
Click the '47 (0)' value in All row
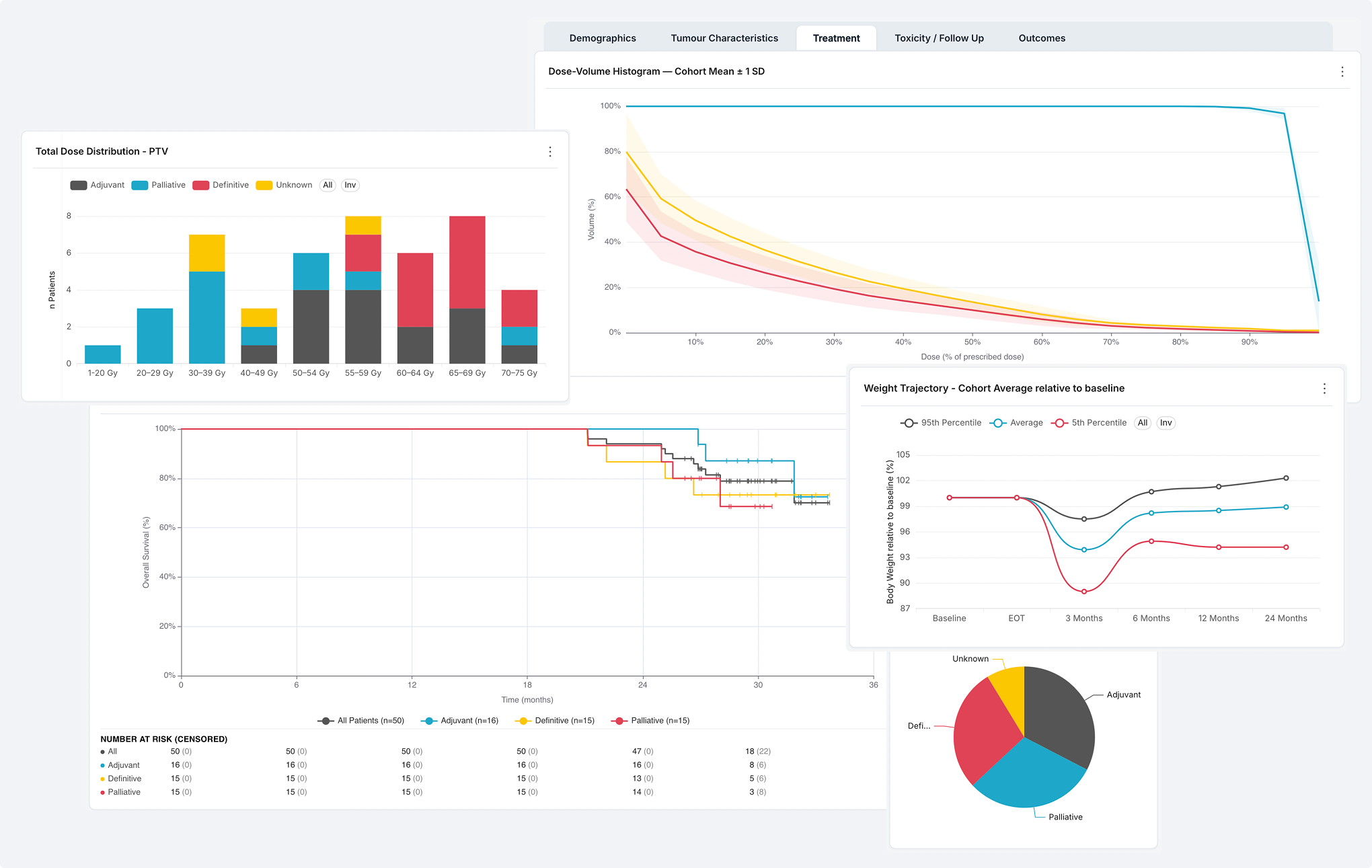click(x=642, y=751)
